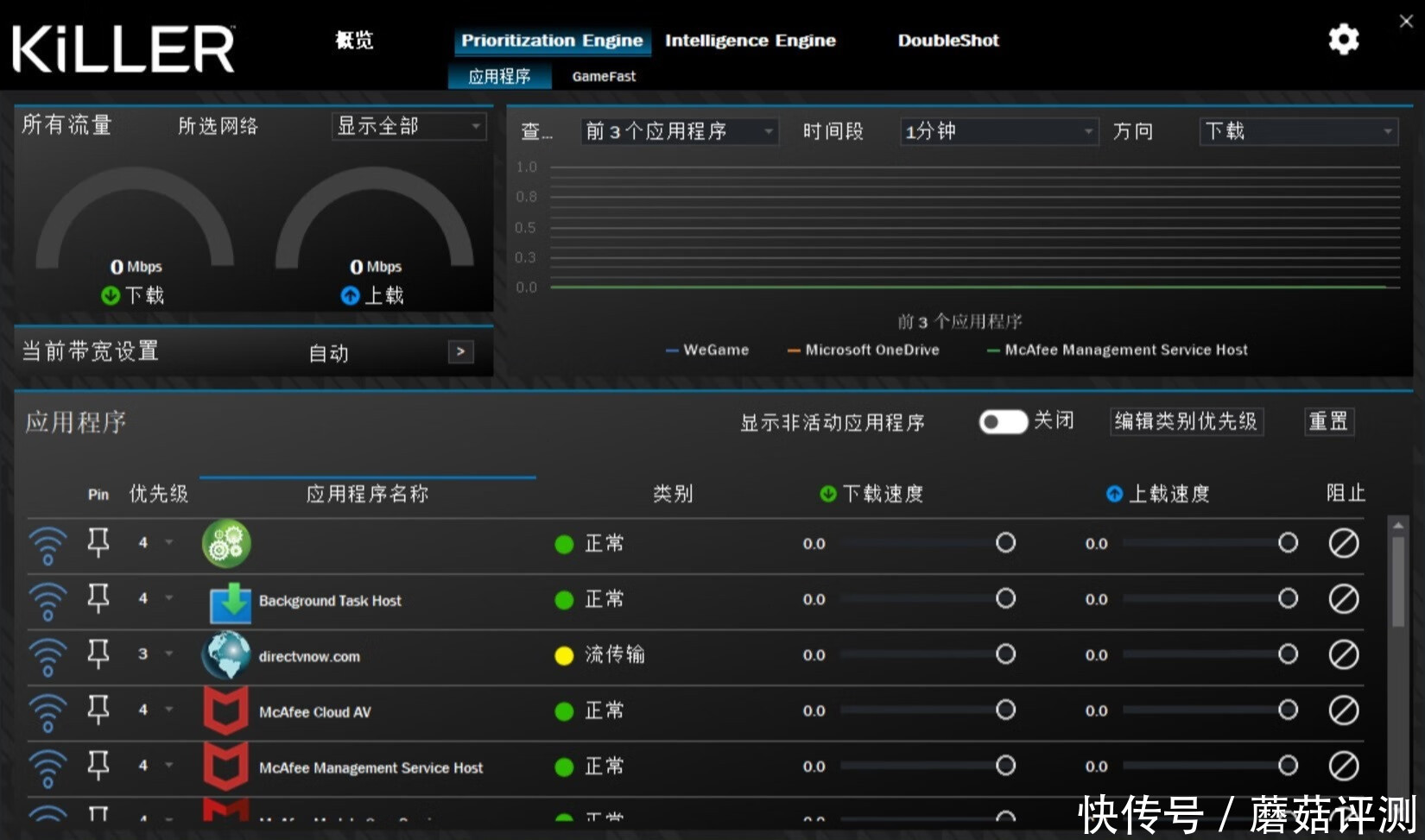Click the Pin column header
1425x840 pixels.
pyautogui.click(x=98, y=495)
